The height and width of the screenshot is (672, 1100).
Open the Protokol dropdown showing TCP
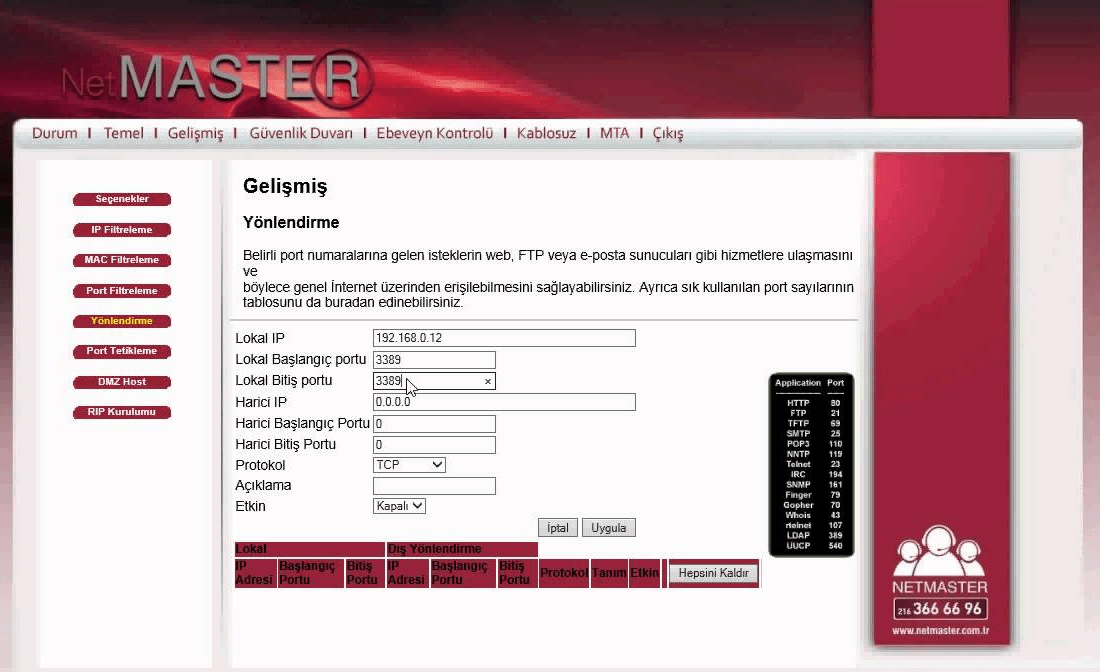pos(409,464)
